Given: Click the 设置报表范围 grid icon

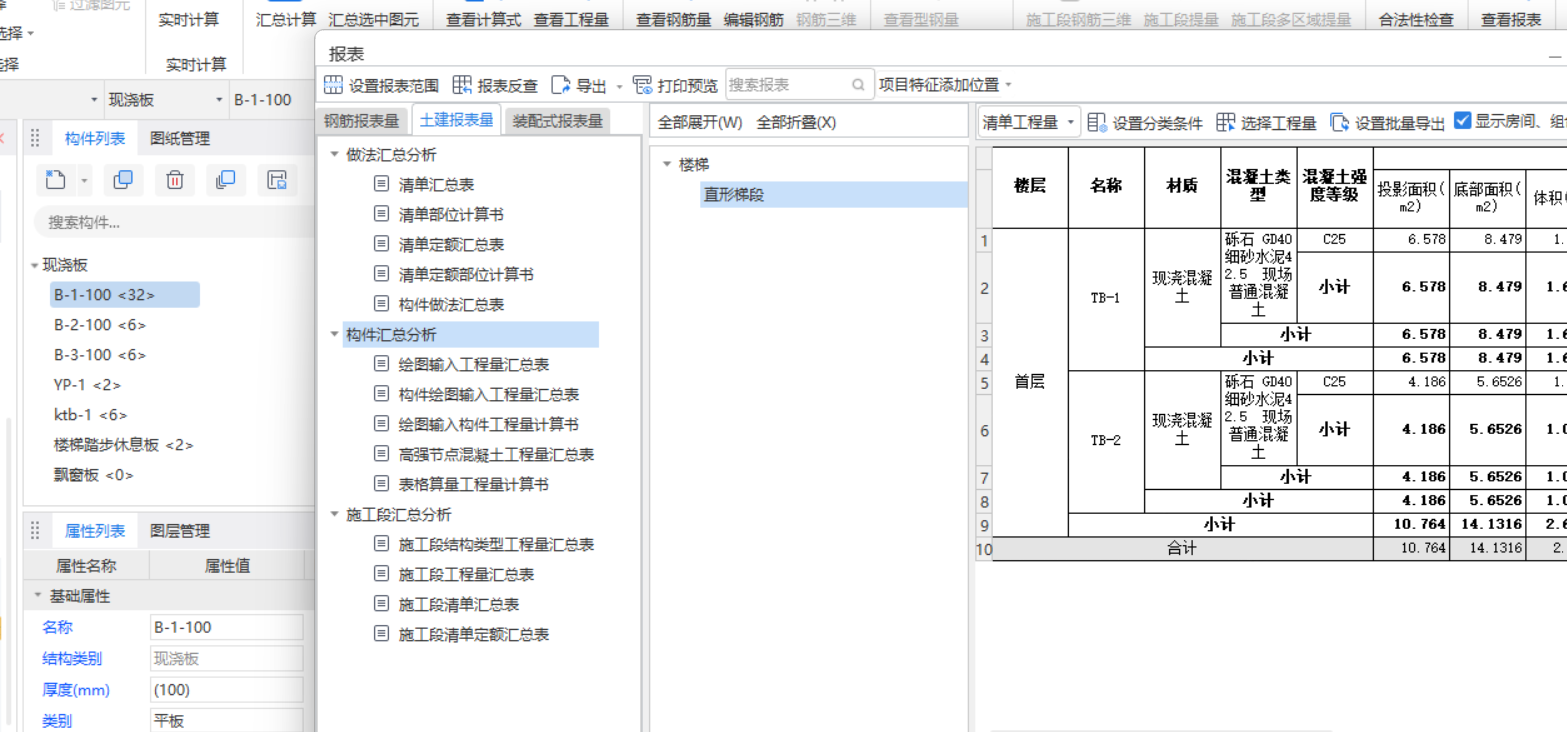Looking at the screenshot, I should pyautogui.click(x=333, y=85).
